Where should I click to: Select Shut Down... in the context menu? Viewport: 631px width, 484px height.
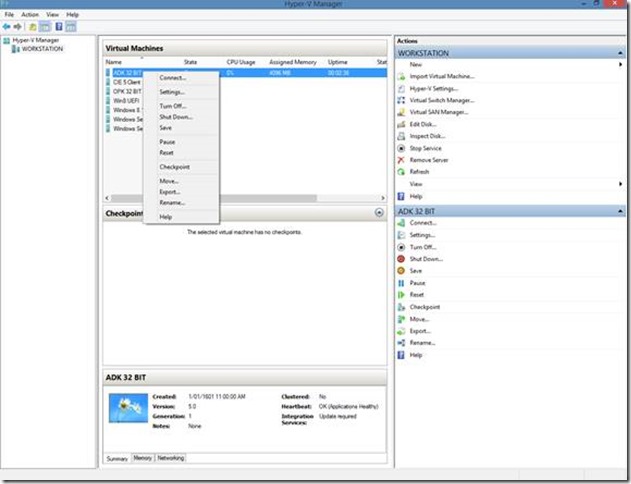pos(175,117)
